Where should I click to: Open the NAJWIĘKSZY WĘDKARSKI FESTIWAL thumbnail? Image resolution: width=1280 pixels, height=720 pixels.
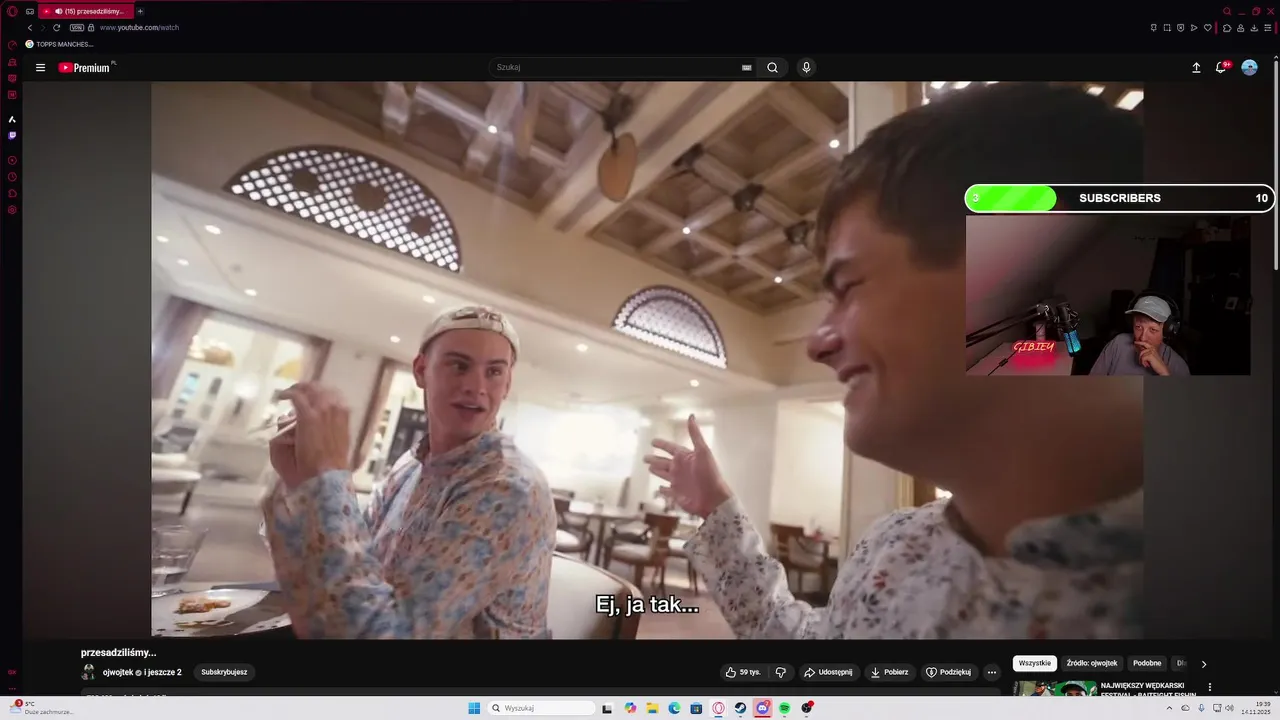point(1055,688)
